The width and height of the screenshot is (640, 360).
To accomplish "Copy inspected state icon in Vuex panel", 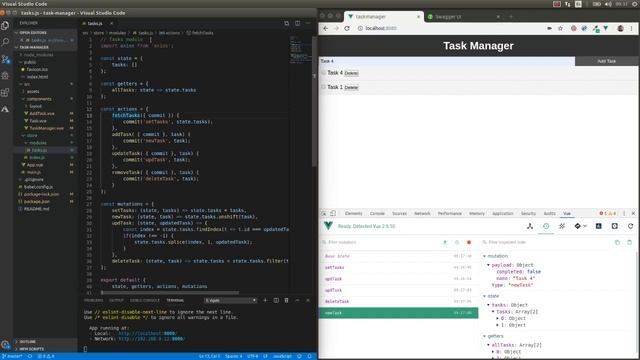I will tap(617, 242).
